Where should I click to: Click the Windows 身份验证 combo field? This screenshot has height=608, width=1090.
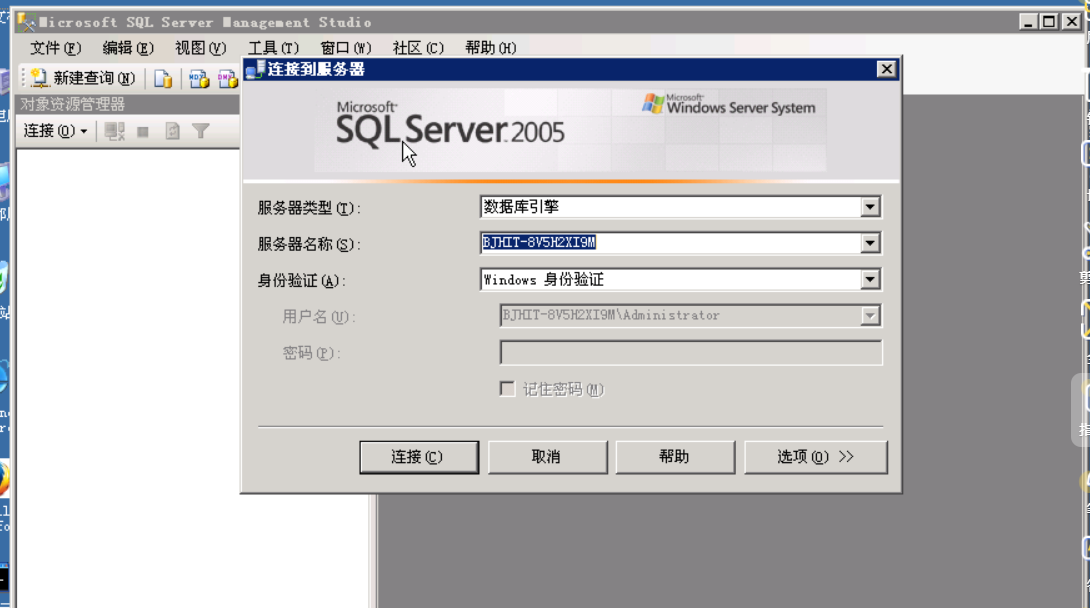[x=680, y=279]
